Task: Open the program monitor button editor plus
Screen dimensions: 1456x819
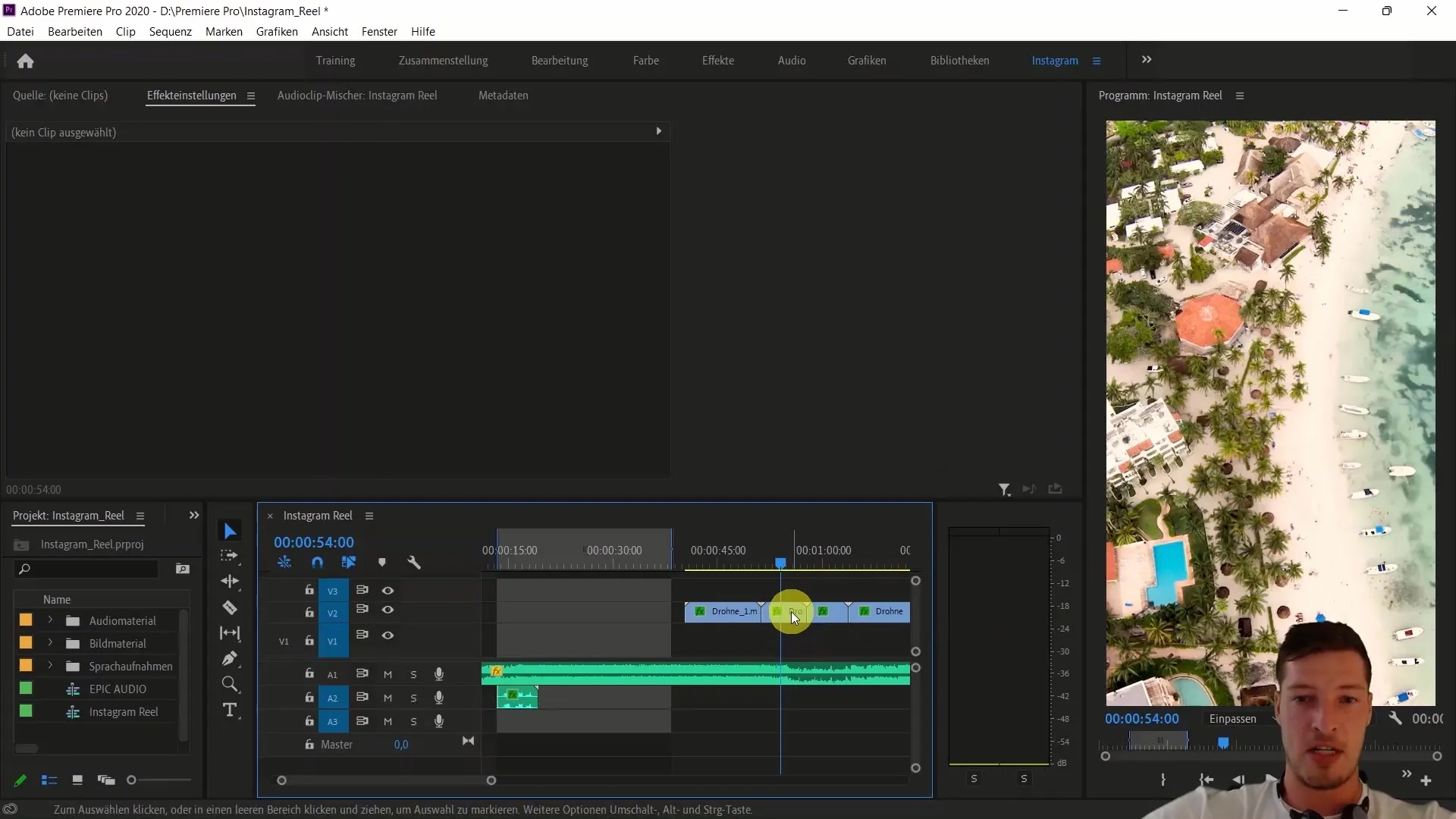Action: (1426, 780)
